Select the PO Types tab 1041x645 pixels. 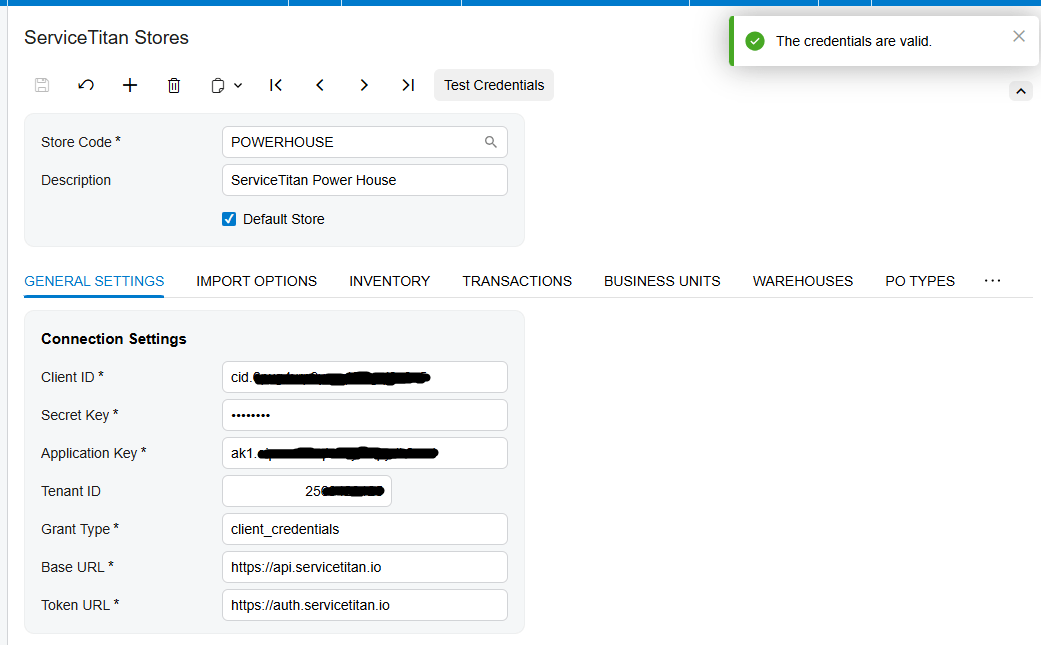920,281
